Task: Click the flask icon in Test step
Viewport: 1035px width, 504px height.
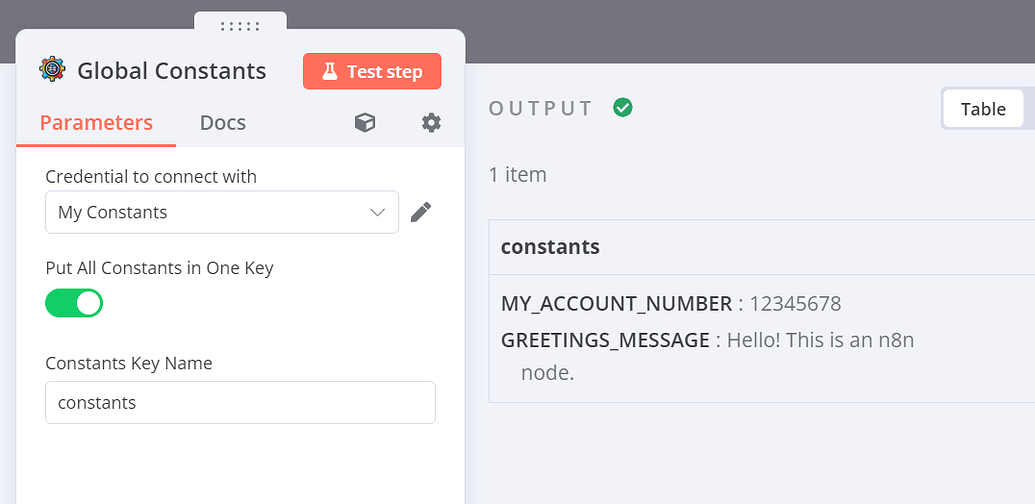Action: click(x=329, y=71)
